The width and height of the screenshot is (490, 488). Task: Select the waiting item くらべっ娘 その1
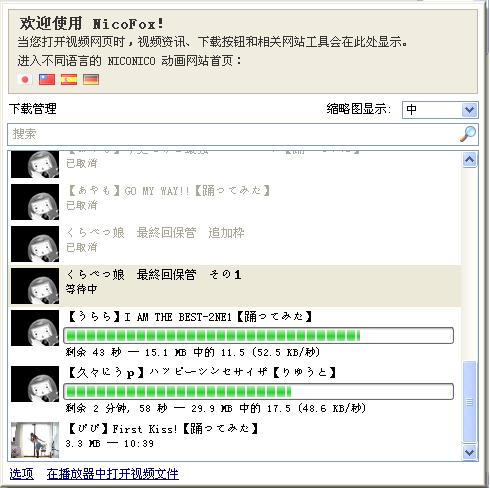click(x=235, y=286)
